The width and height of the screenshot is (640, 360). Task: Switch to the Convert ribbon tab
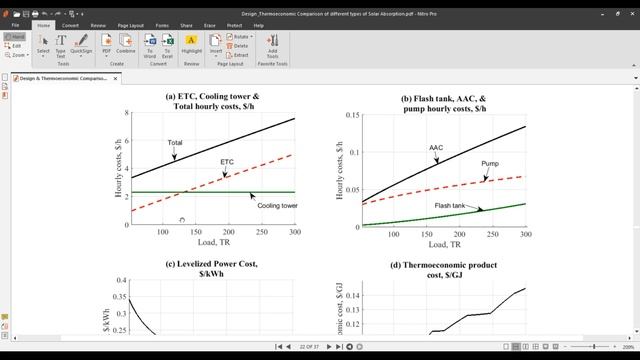coord(70,25)
